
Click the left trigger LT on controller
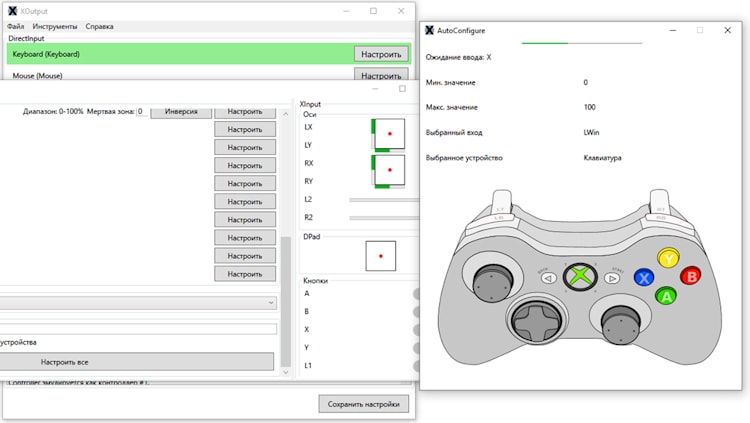click(501, 203)
